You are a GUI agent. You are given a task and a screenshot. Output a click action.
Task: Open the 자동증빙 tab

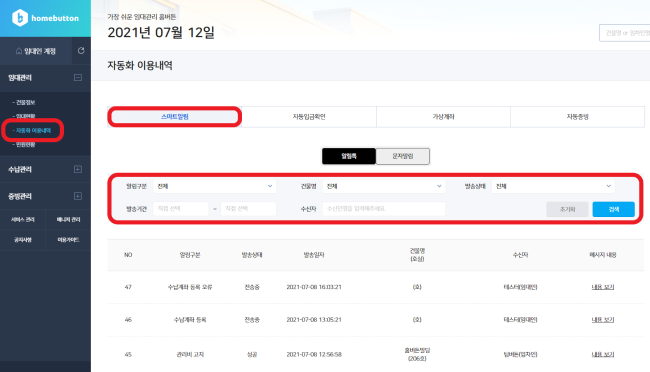tap(577, 117)
